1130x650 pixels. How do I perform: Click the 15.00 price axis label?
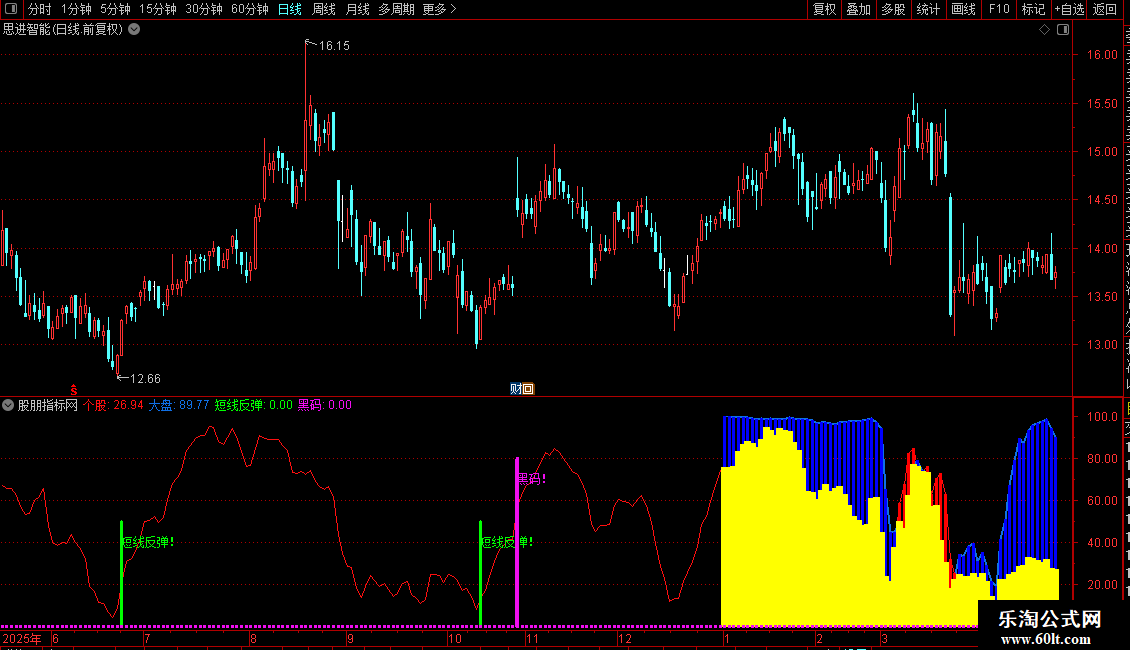1102,151
